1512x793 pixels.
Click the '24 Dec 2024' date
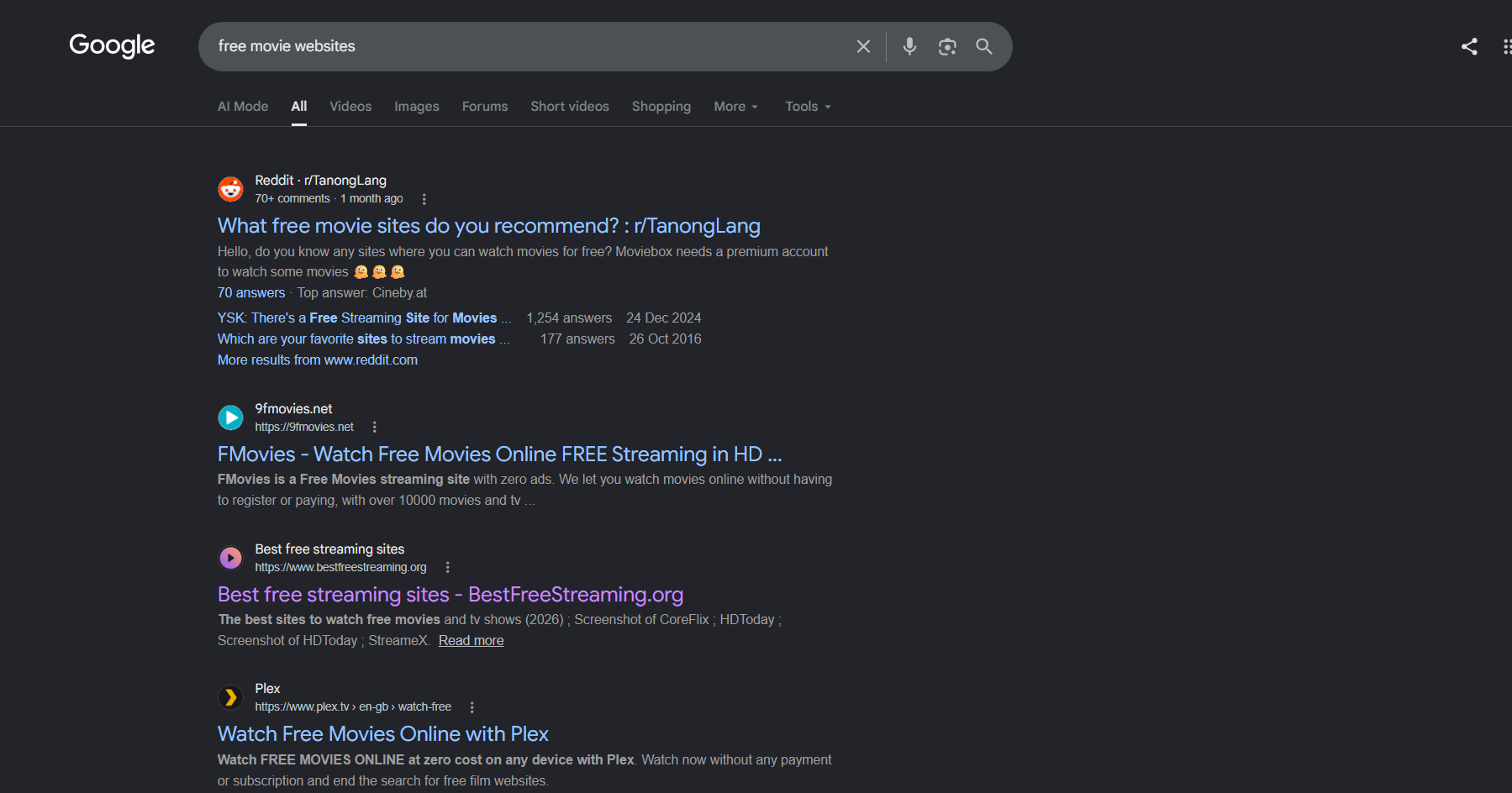tap(663, 318)
